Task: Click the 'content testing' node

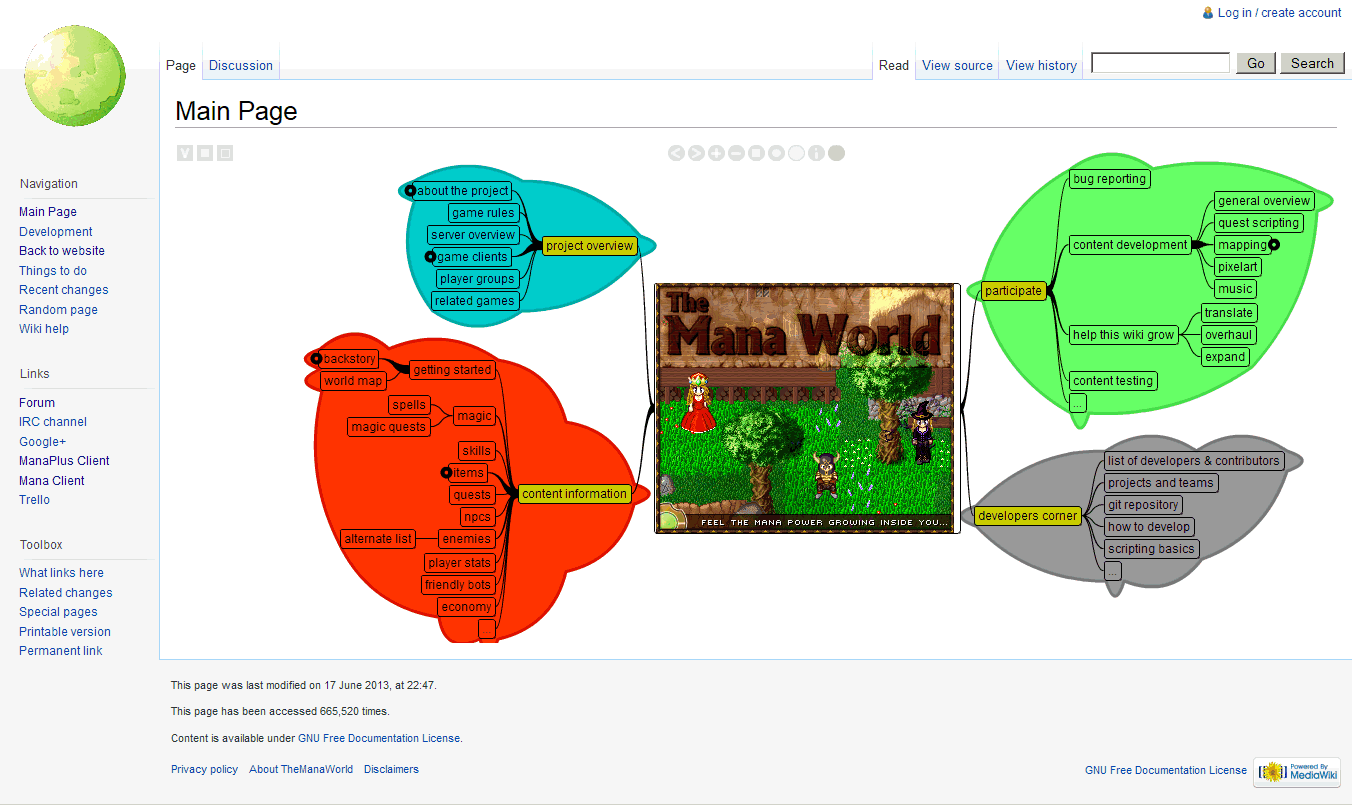Action: [1113, 381]
